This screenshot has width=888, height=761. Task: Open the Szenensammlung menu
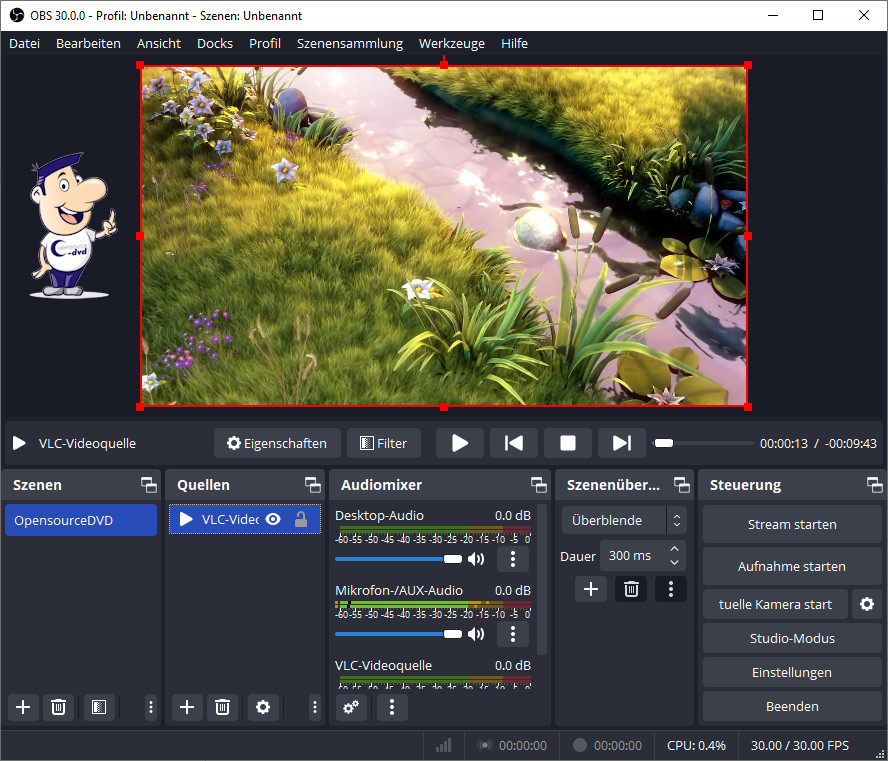tap(350, 43)
